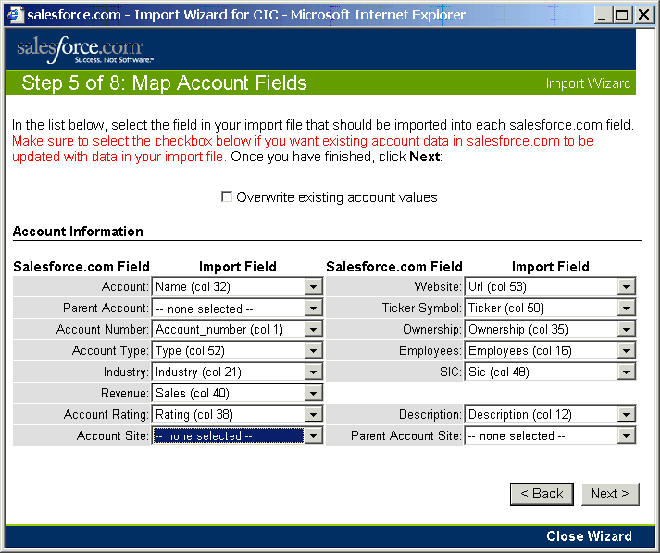This screenshot has width=660, height=553.
Task: Enable Overwrite existing account values checkbox
Action: point(226,197)
